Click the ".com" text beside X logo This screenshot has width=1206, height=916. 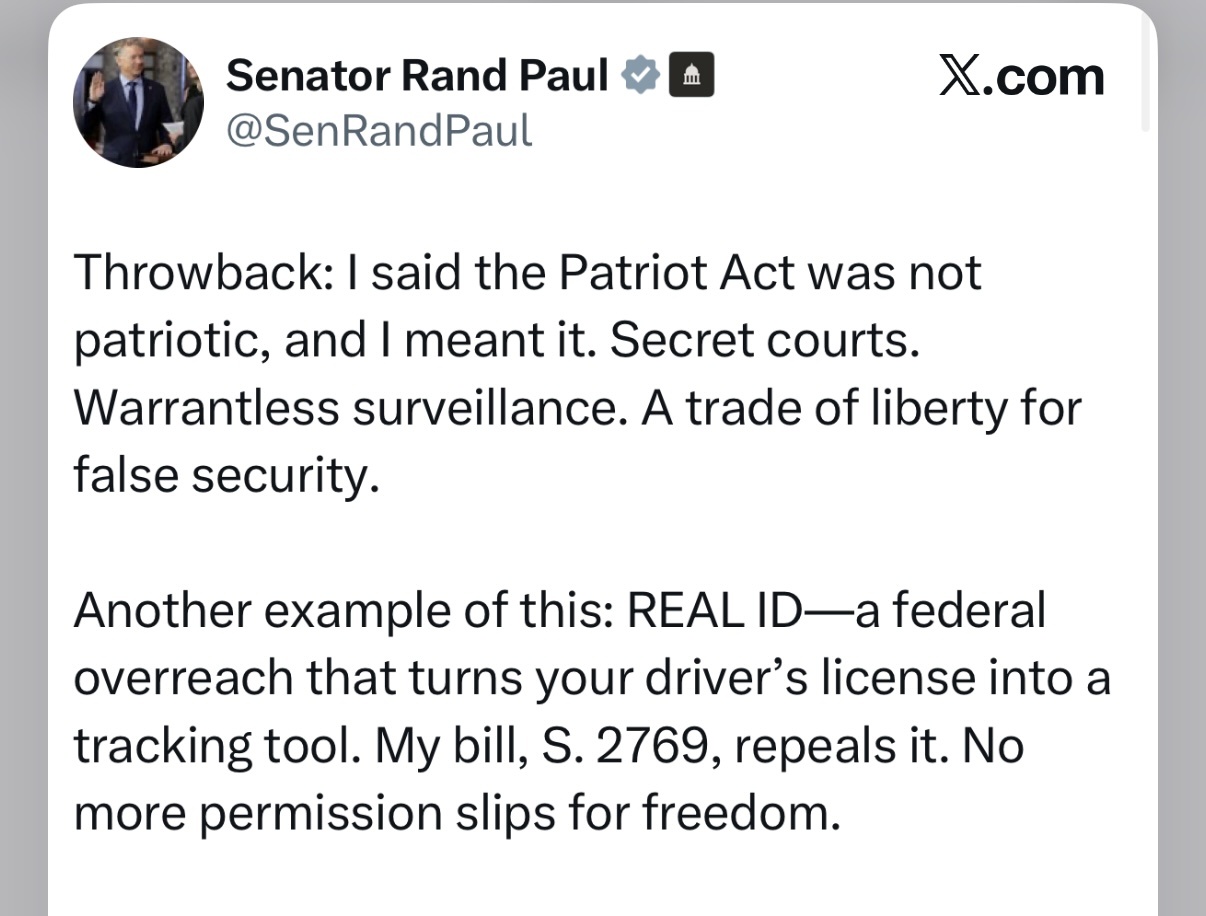(1043, 77)
